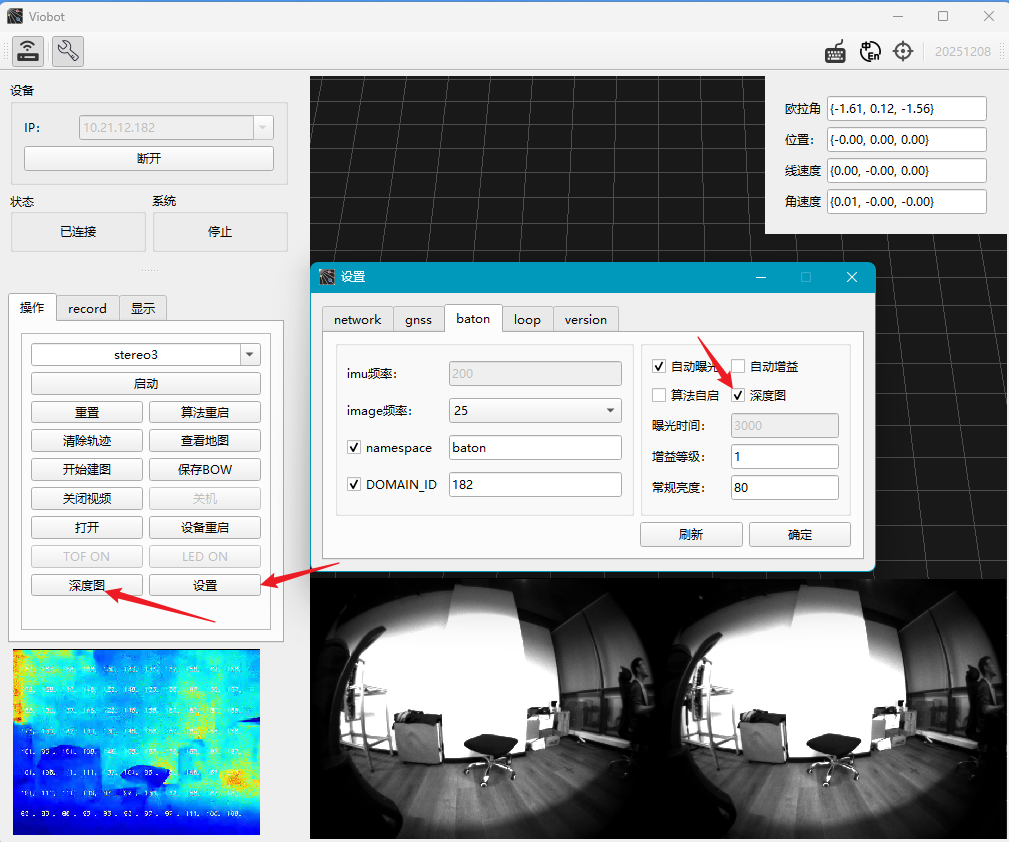Click the settings dialog title icon
The height and width of the screenshot is (842, 1009).
tap(327, 277)
